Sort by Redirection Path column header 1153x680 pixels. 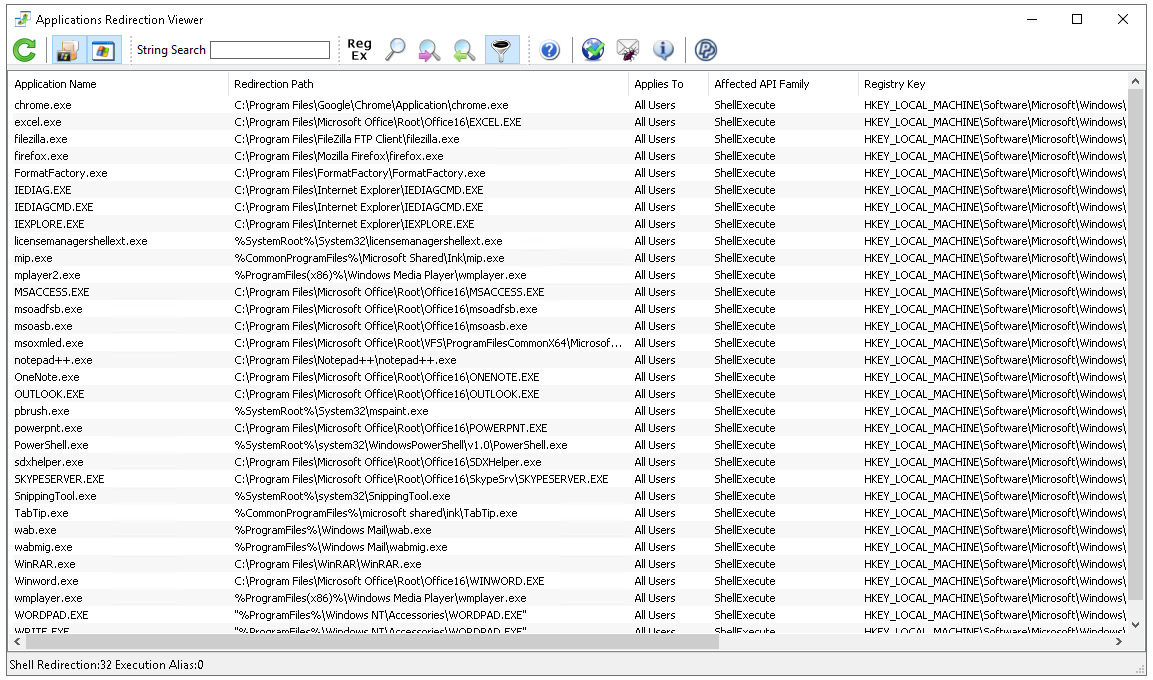(x=428, y=84)
